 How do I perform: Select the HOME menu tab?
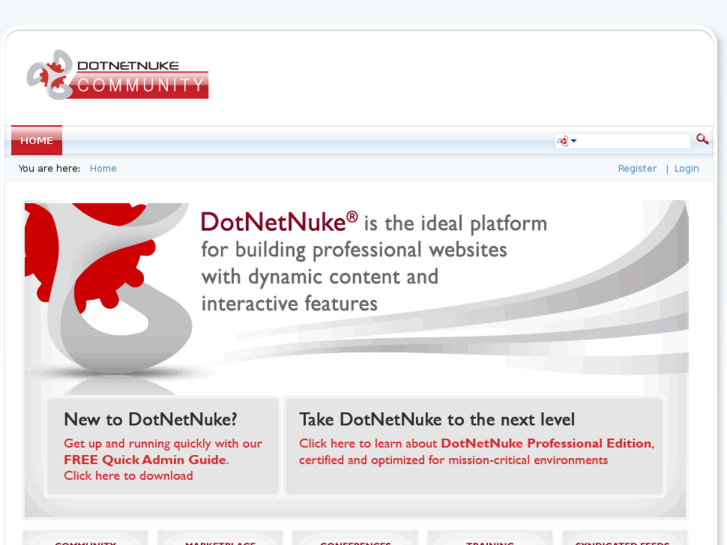point(37,140)
